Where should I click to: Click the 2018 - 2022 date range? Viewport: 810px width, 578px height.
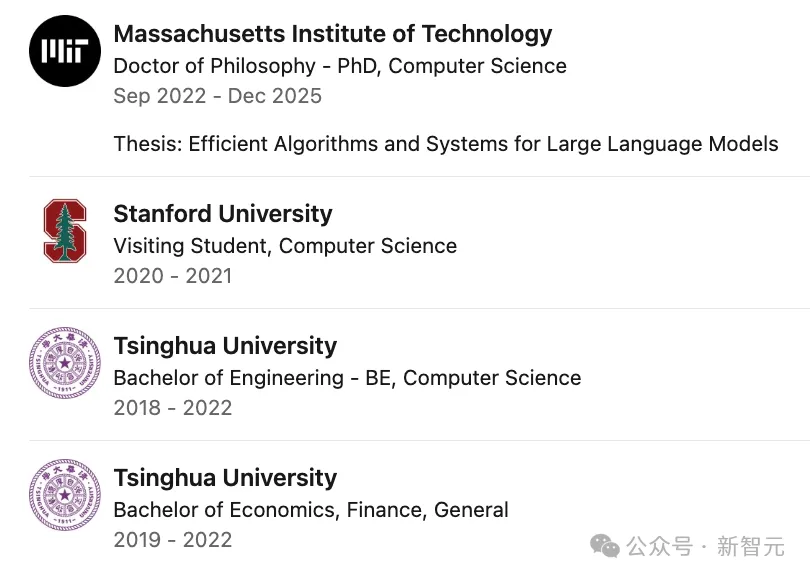172,408
